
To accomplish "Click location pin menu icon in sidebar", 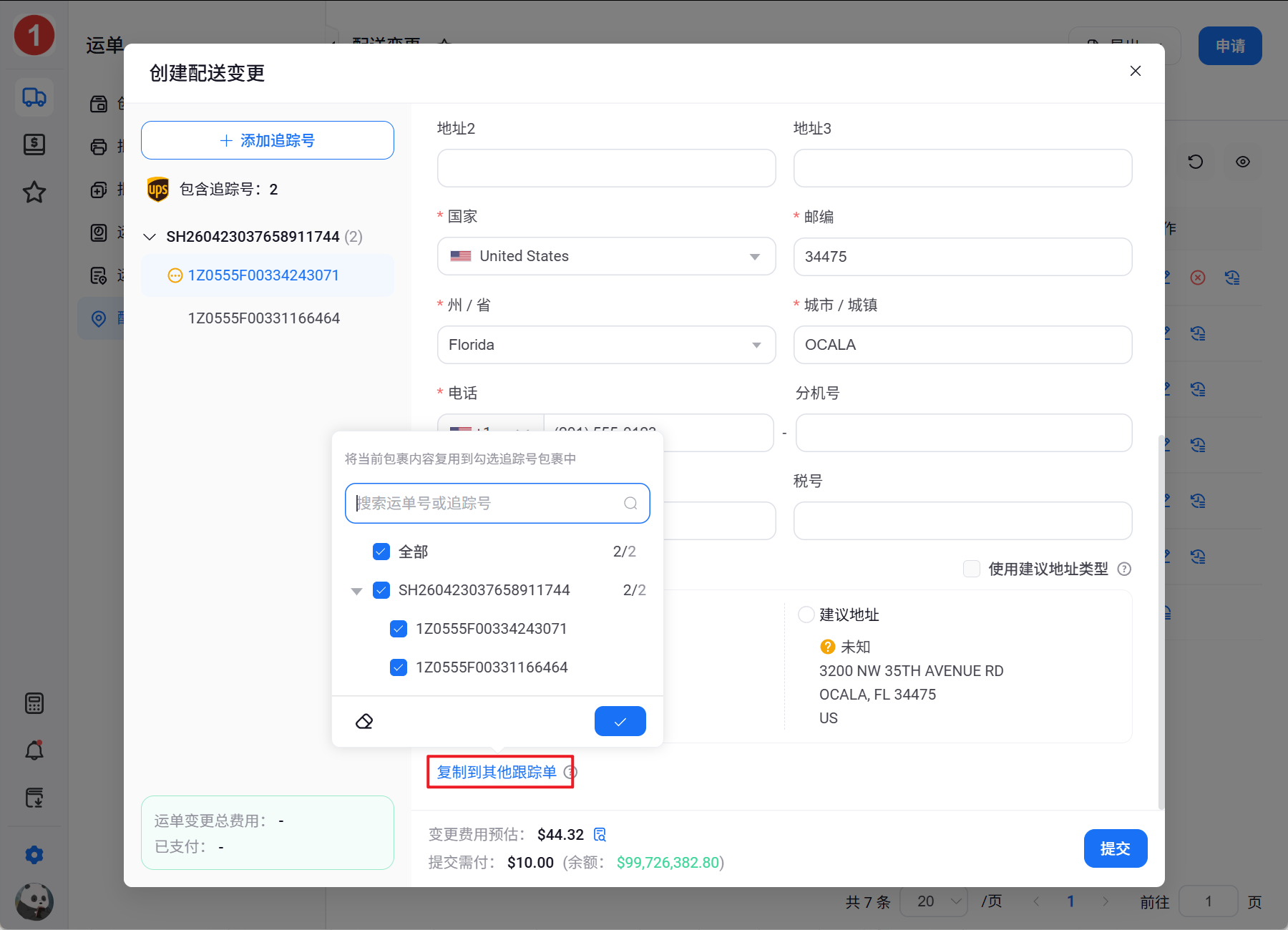I will pyautogui.click(x=99, y=318).
